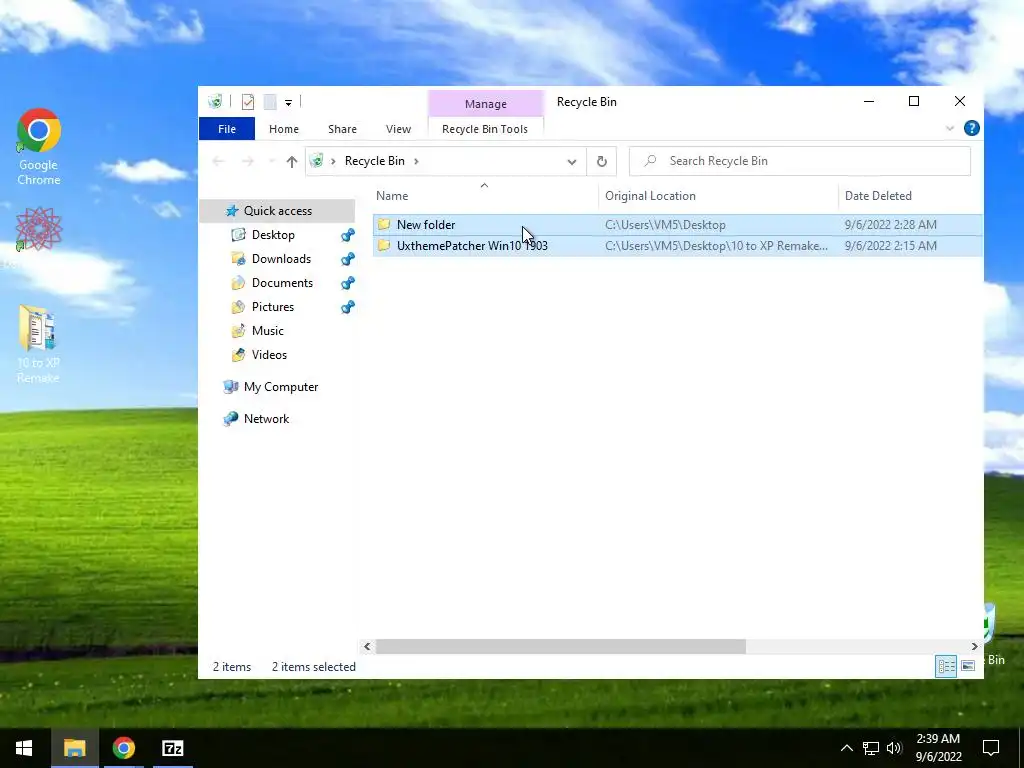Switch to Details view layout
The width and height of the screenshot is (1024, 768).
(946, 666)
